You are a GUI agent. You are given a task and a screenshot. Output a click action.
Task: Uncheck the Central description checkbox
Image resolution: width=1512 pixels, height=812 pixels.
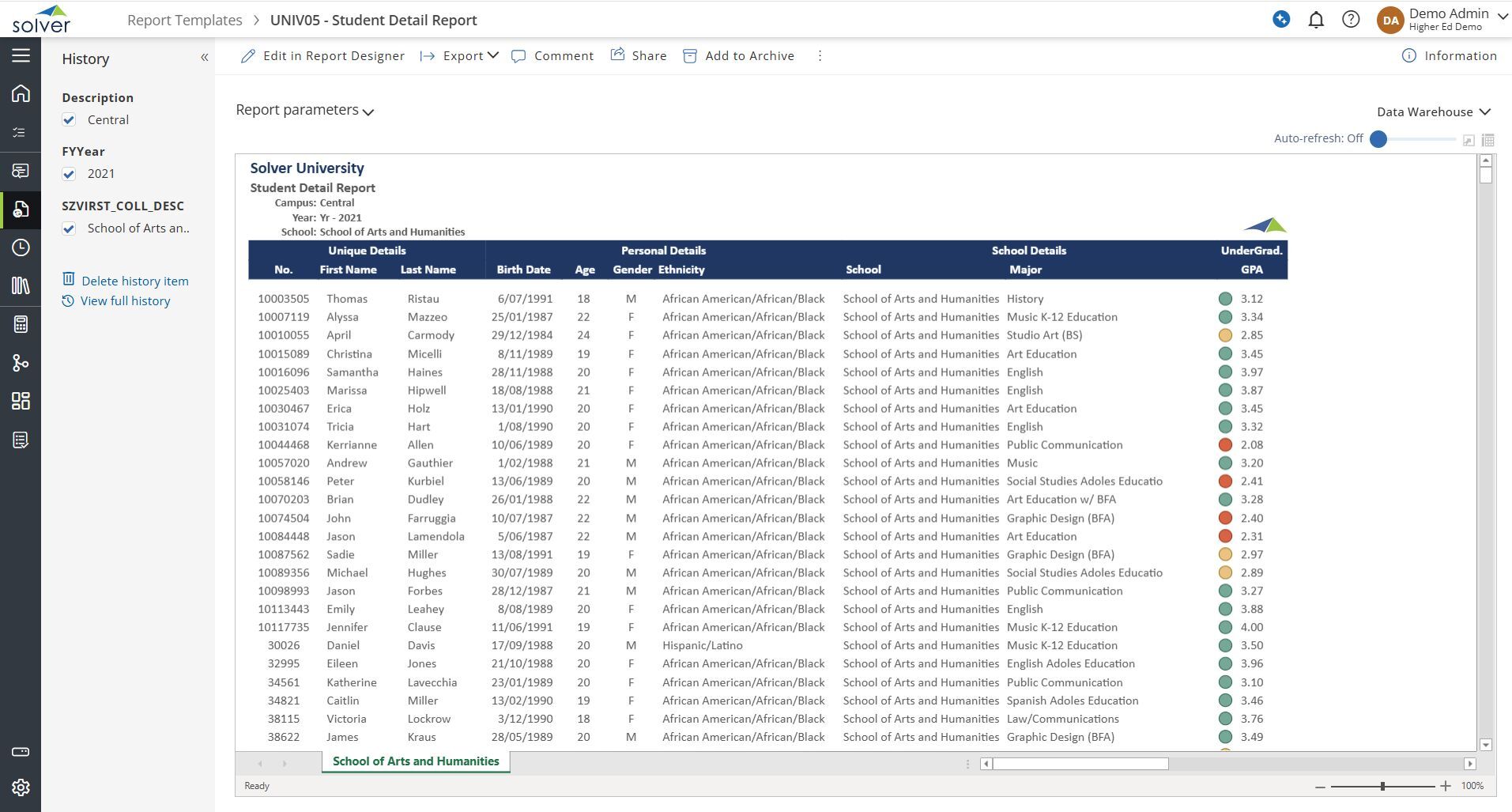point(70,120)
